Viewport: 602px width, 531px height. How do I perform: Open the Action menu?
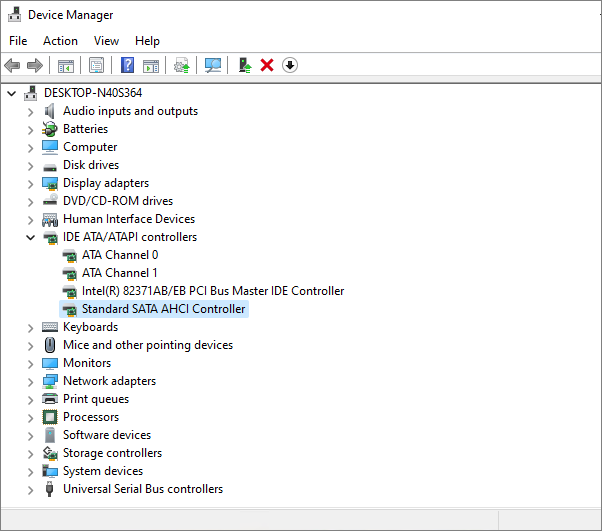point(60,41)
